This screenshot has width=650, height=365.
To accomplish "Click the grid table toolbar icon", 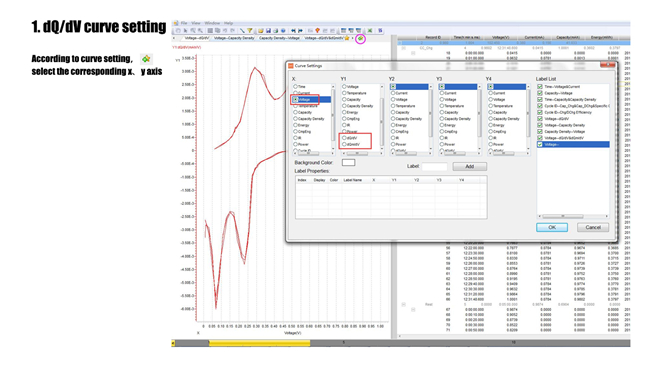I will pos(210,31).
